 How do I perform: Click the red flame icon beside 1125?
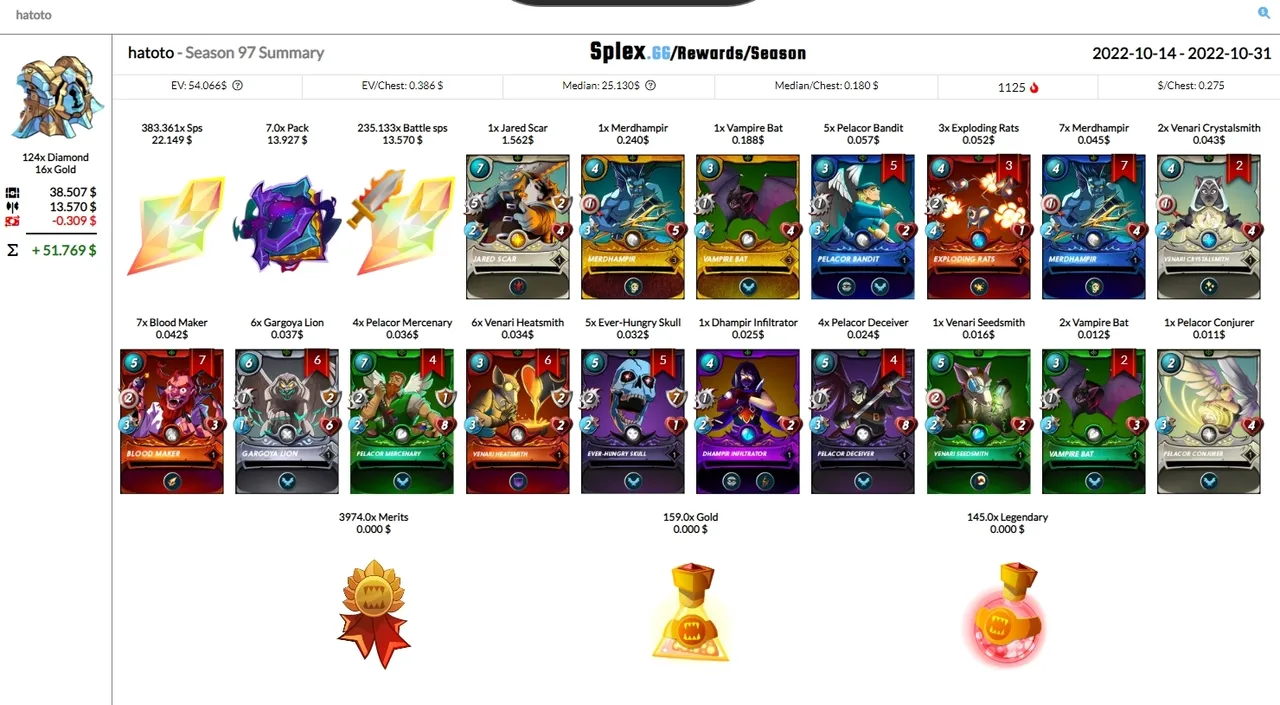tap(1034, 87)
